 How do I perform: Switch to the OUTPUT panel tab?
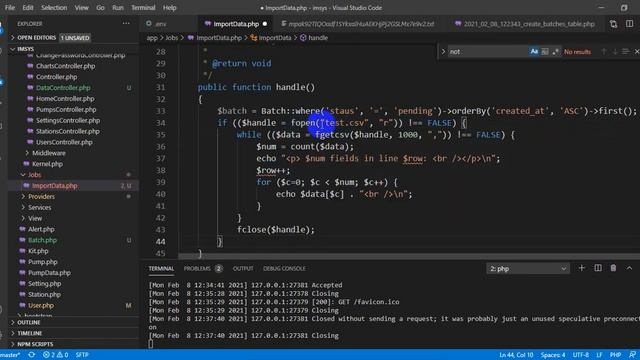click(x=243, y=269)
